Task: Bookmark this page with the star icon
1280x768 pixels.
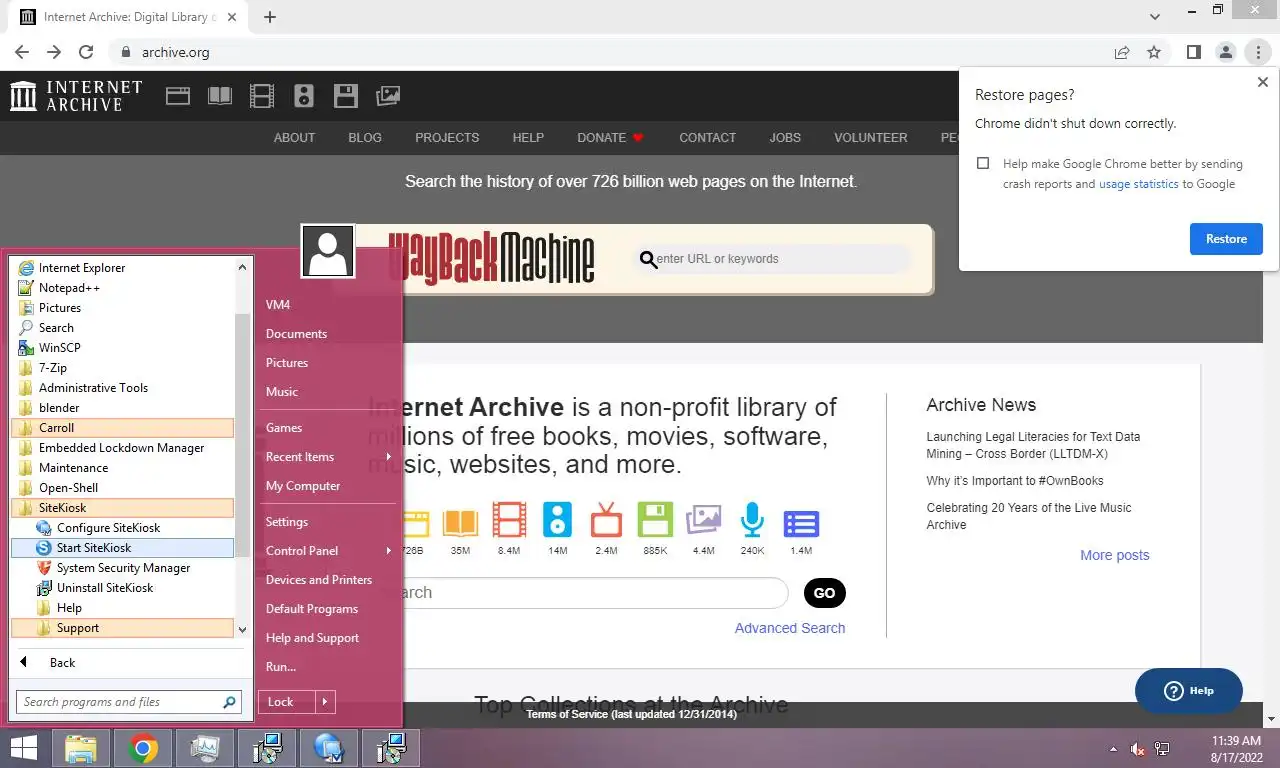Action: pos(1154,52)
